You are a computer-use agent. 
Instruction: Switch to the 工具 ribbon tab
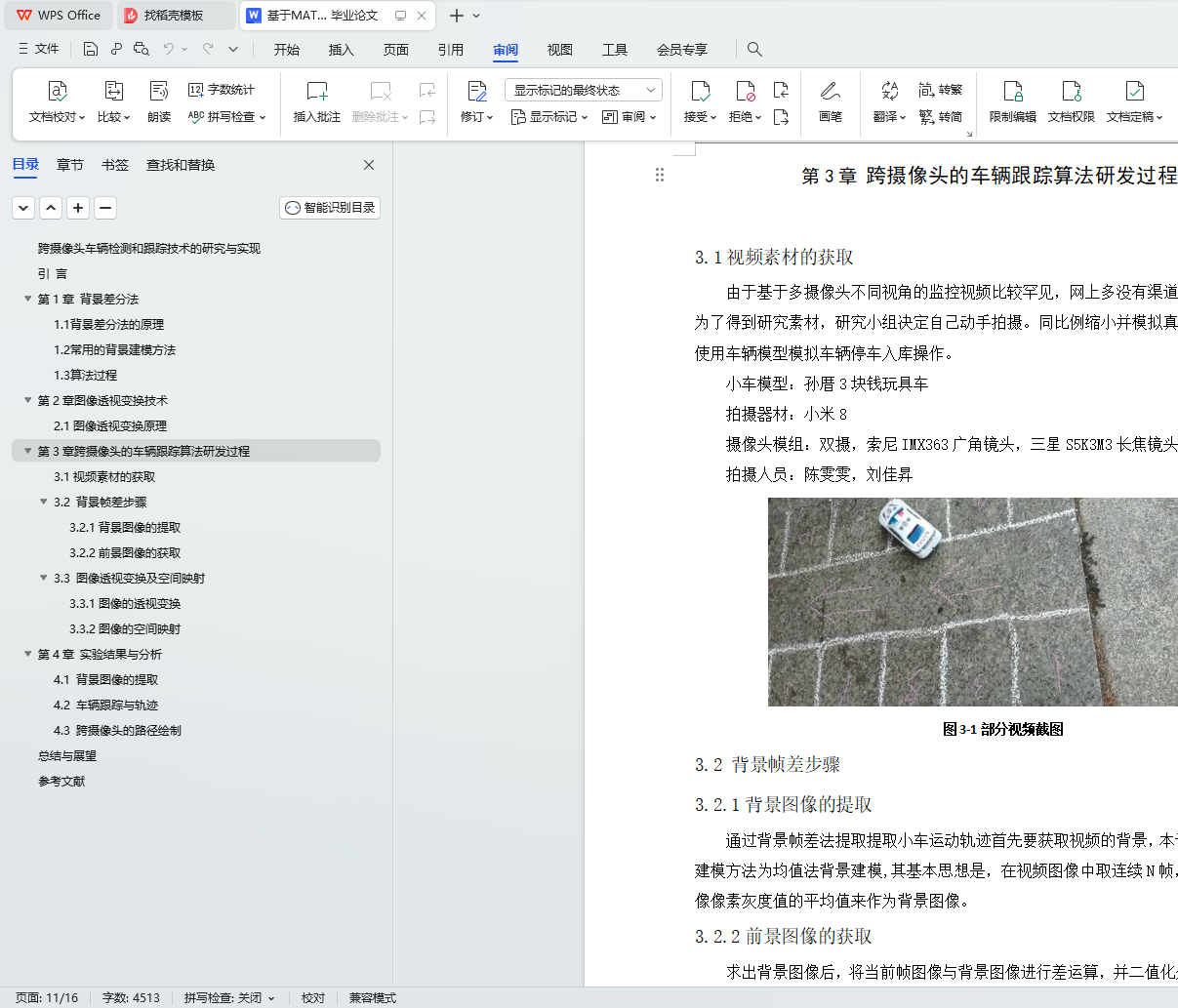tap(615, 50)
